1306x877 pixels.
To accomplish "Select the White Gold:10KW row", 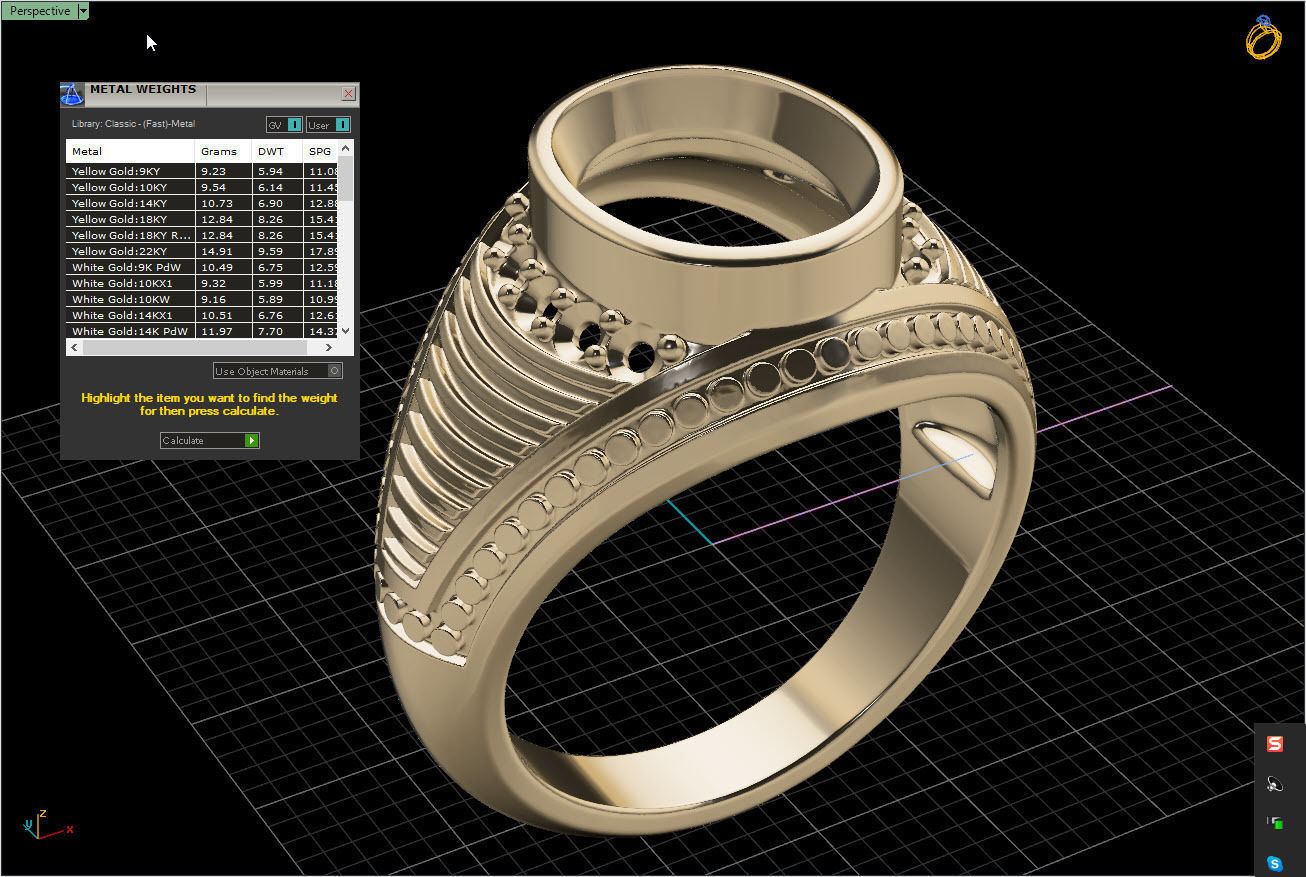I will pyautogui.click(x=202, y=299).
